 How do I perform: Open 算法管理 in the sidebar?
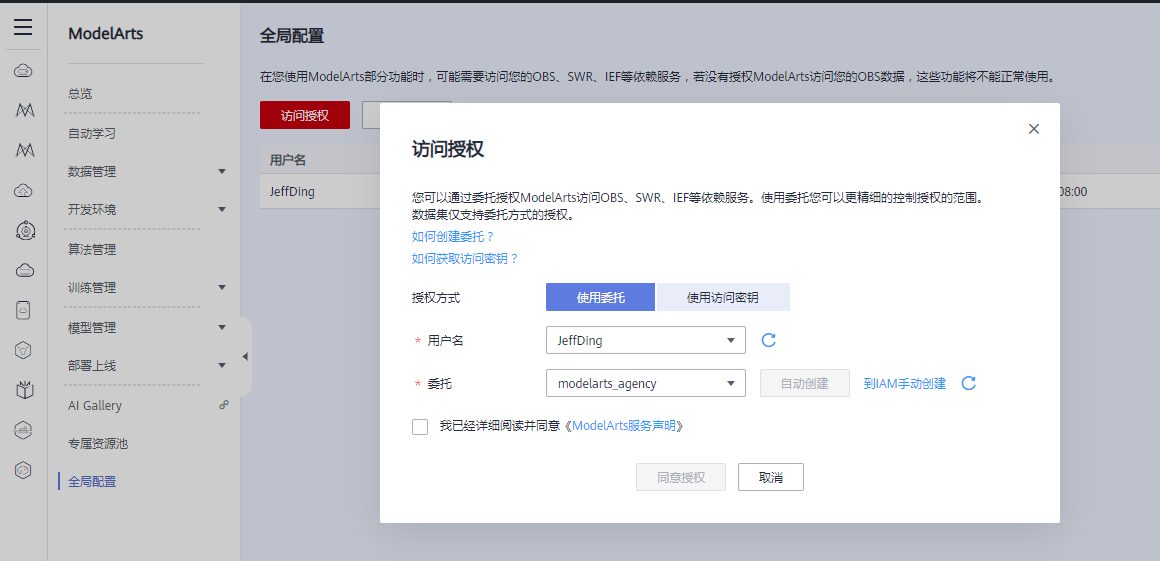[92, 249]
